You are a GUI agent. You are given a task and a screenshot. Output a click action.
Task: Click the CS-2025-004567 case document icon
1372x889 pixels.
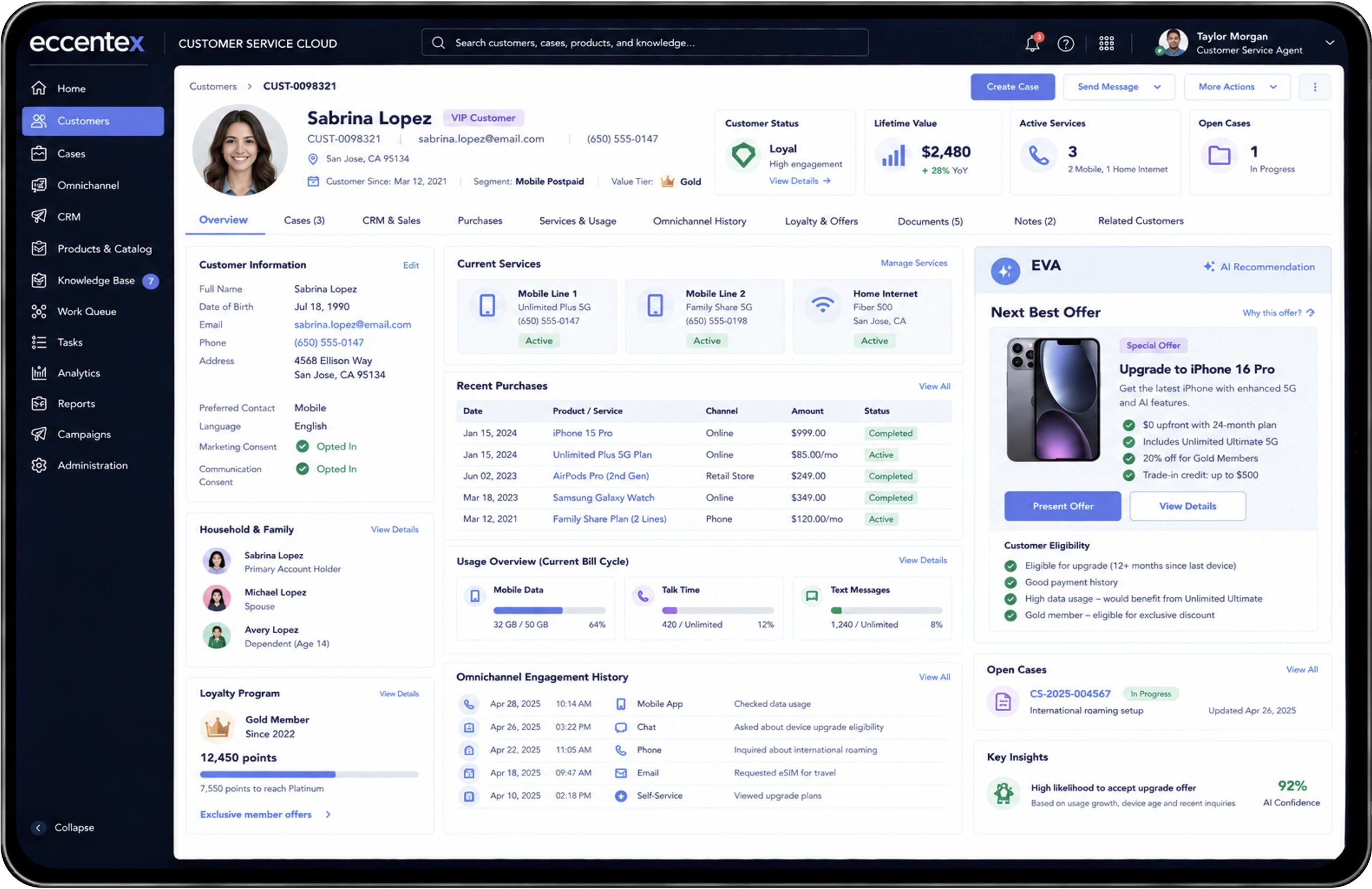click(x=1003, y=701)
